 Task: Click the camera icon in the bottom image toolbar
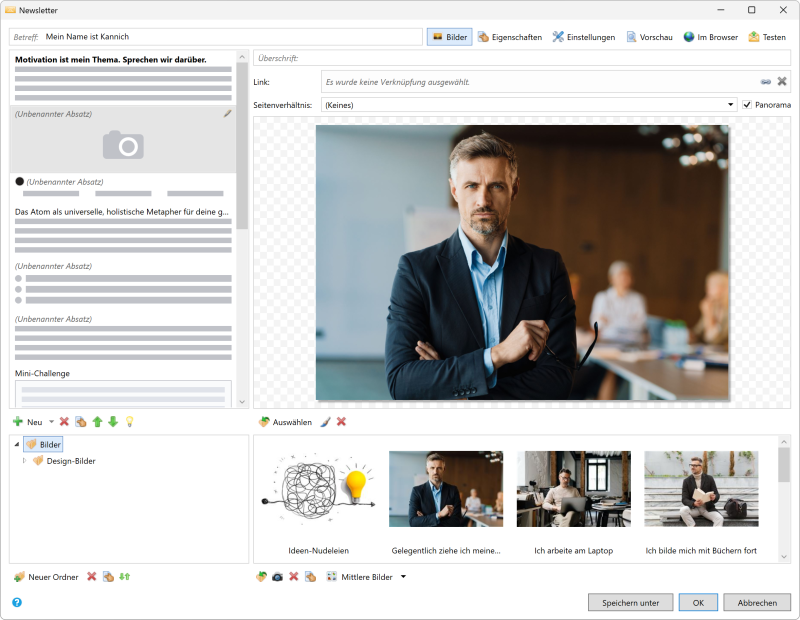tap(277, 577)
